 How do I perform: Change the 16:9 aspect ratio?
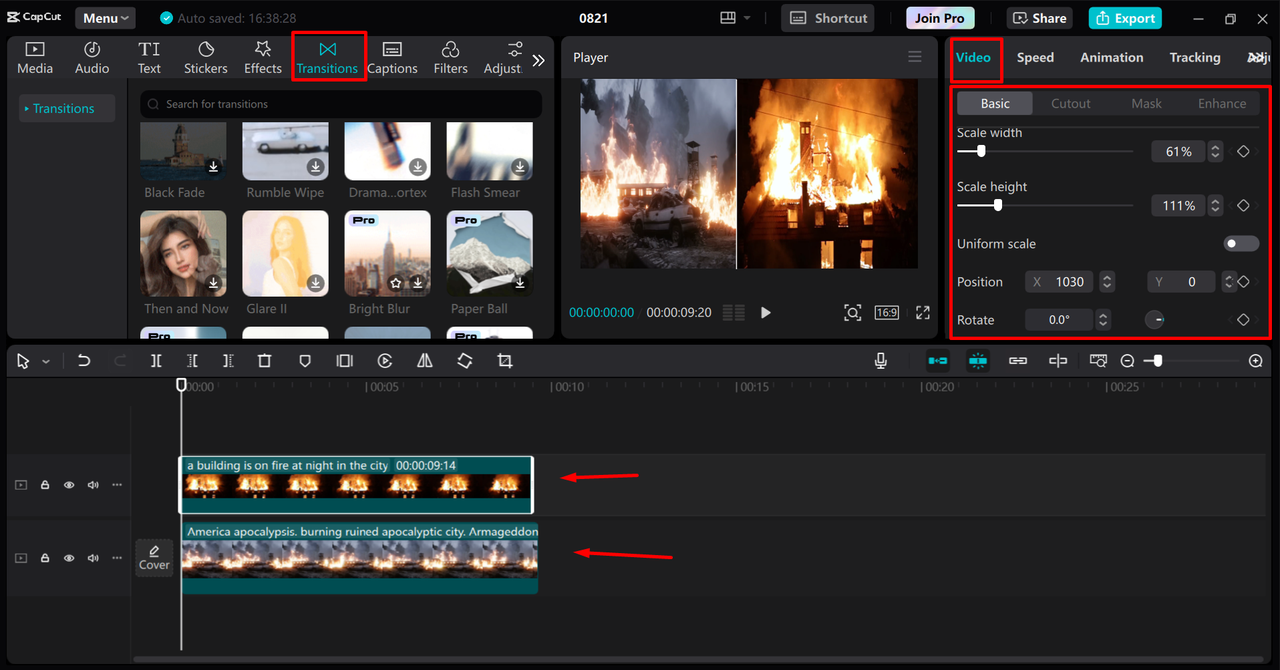click(x=887, y=312)
